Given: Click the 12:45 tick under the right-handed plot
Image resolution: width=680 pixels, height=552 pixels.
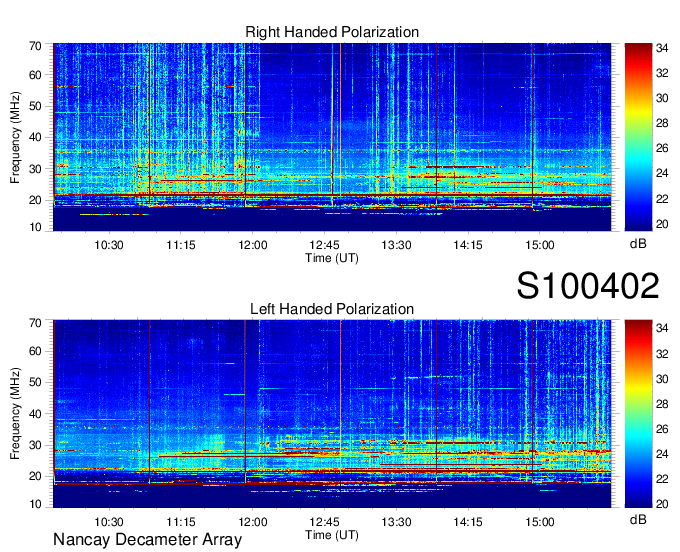Looking at the screenshot, I should coord(324,245).
